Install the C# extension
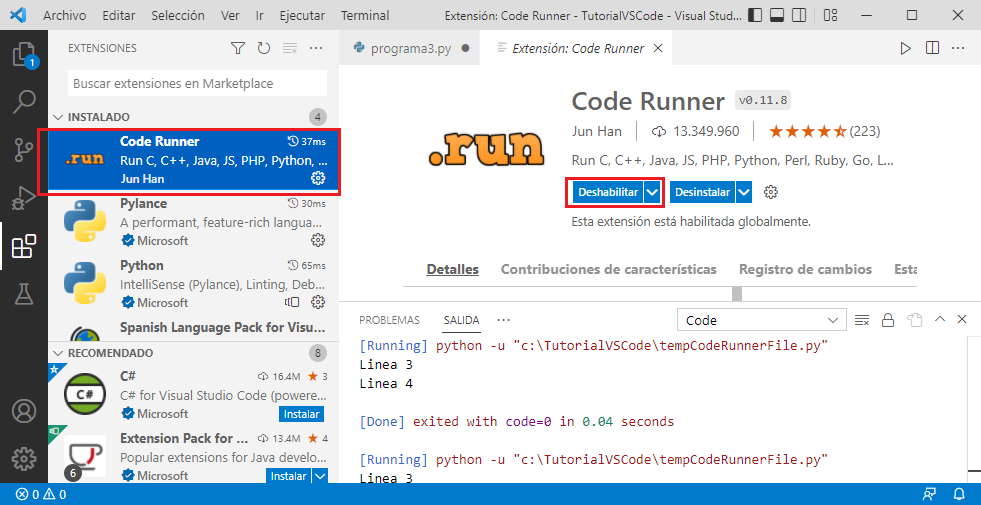This screenshot has width=981, height=505. point(301,414)
